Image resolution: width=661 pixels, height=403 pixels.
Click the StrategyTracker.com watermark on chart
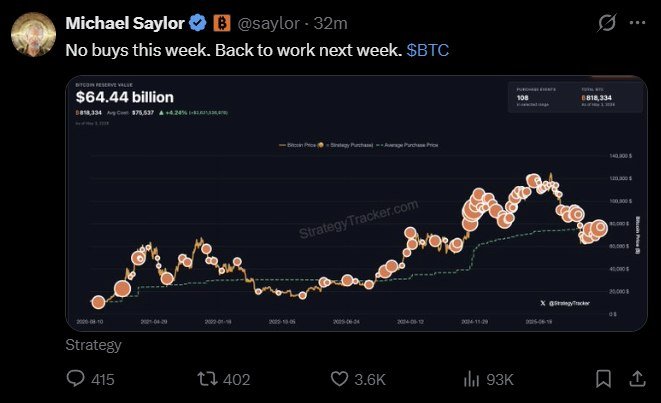click(x=359, y=219)
